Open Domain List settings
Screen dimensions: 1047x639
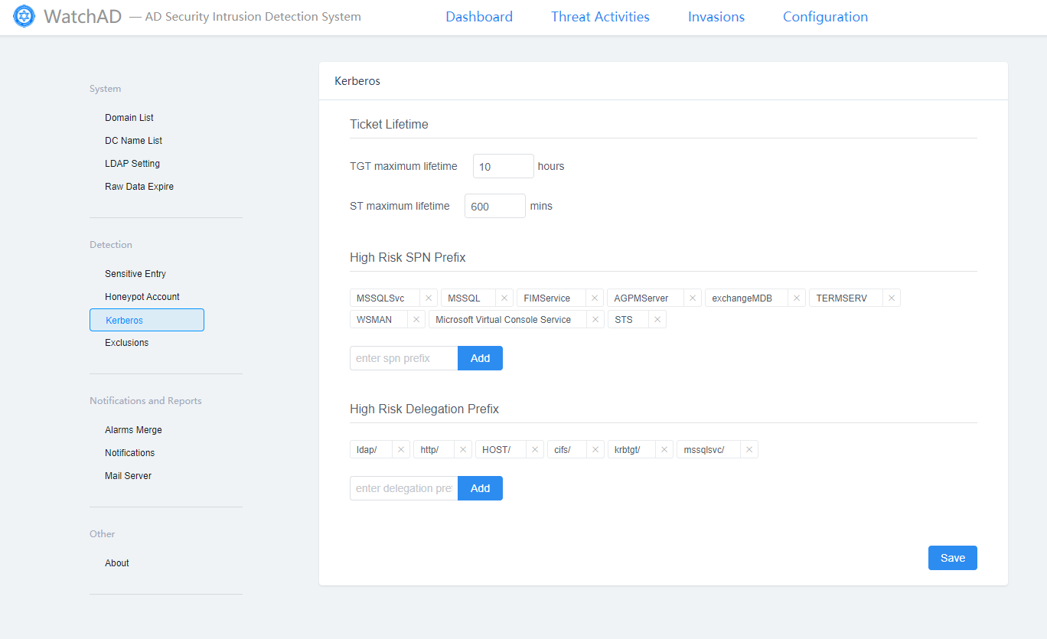click(x=129, y=118)
